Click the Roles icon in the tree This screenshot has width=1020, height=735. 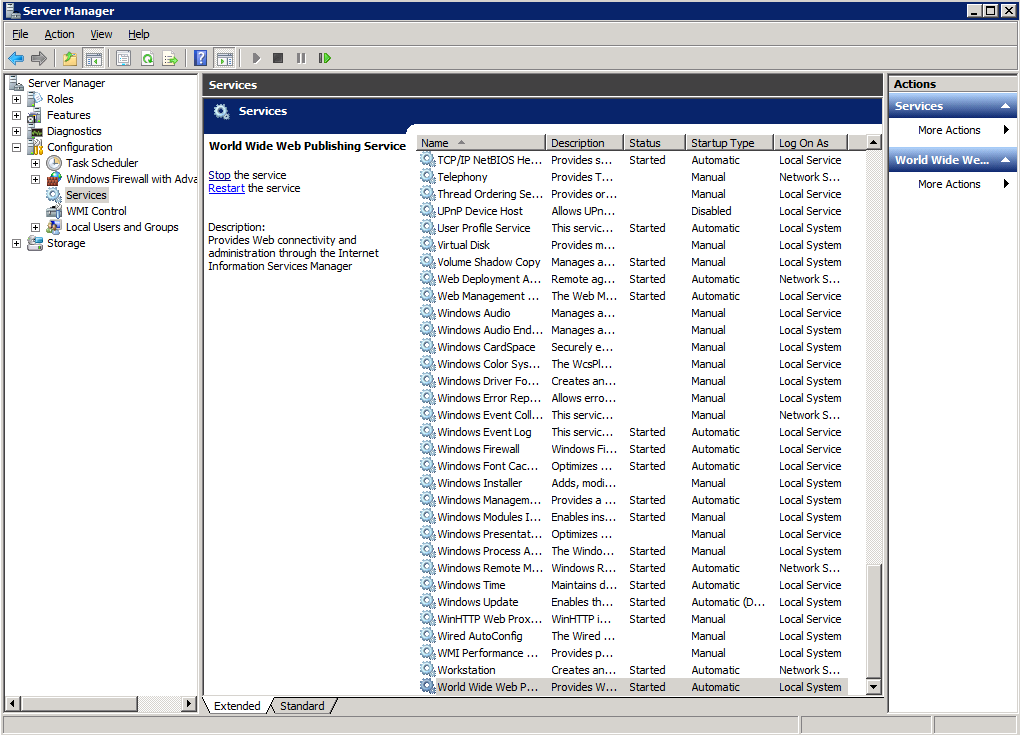coord(35,100)
